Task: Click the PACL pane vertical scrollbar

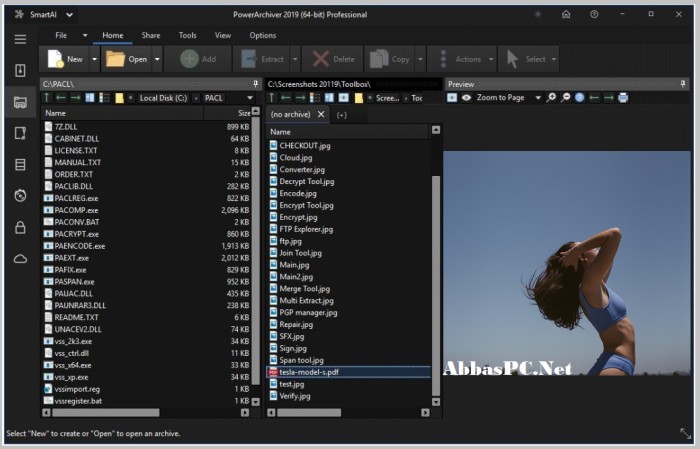Action: click(256, 250)
